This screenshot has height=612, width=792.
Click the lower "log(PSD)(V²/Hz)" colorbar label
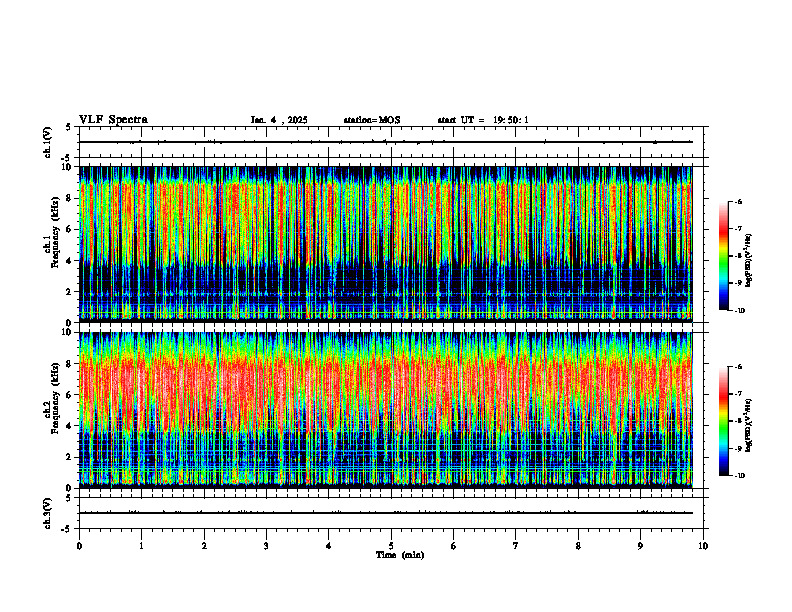(749, 425)
